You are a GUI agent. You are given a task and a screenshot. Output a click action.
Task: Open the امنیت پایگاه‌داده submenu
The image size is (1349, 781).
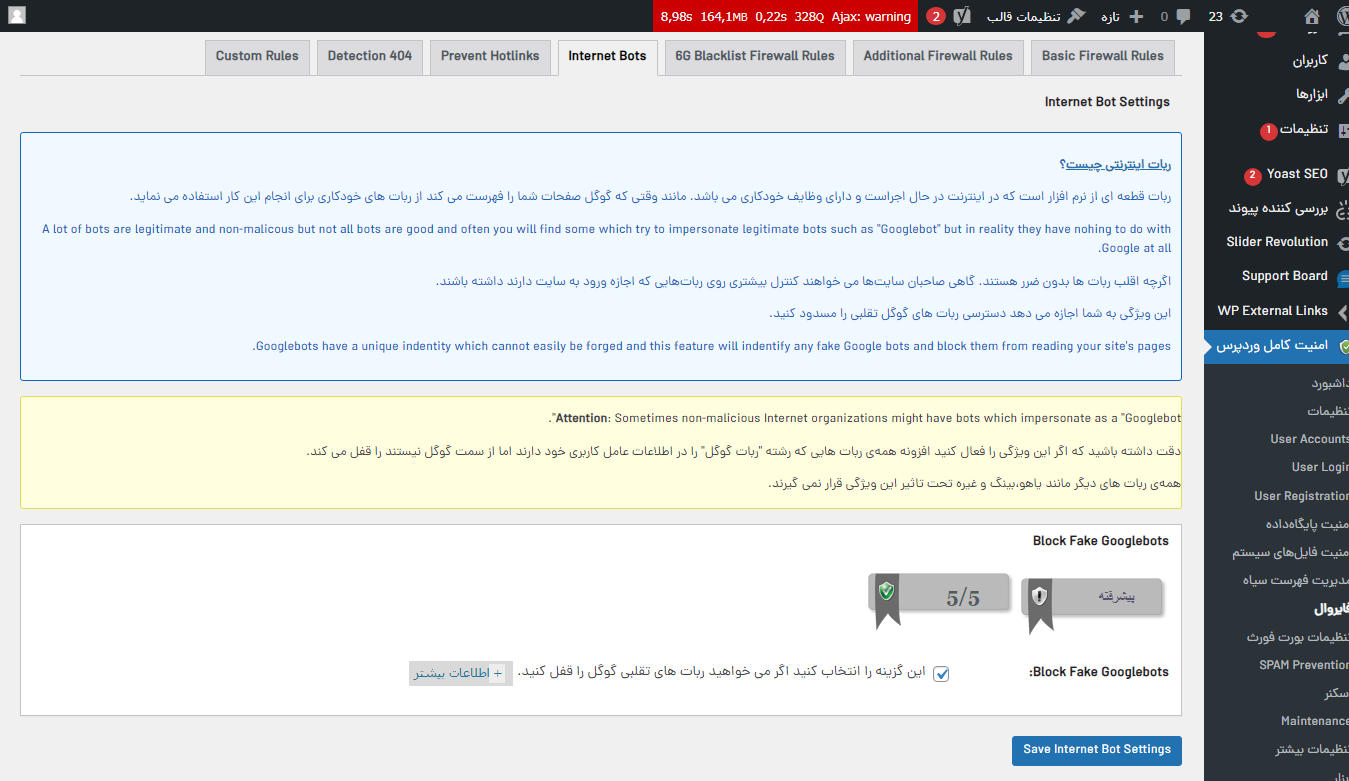click(x=1307, y=524)
